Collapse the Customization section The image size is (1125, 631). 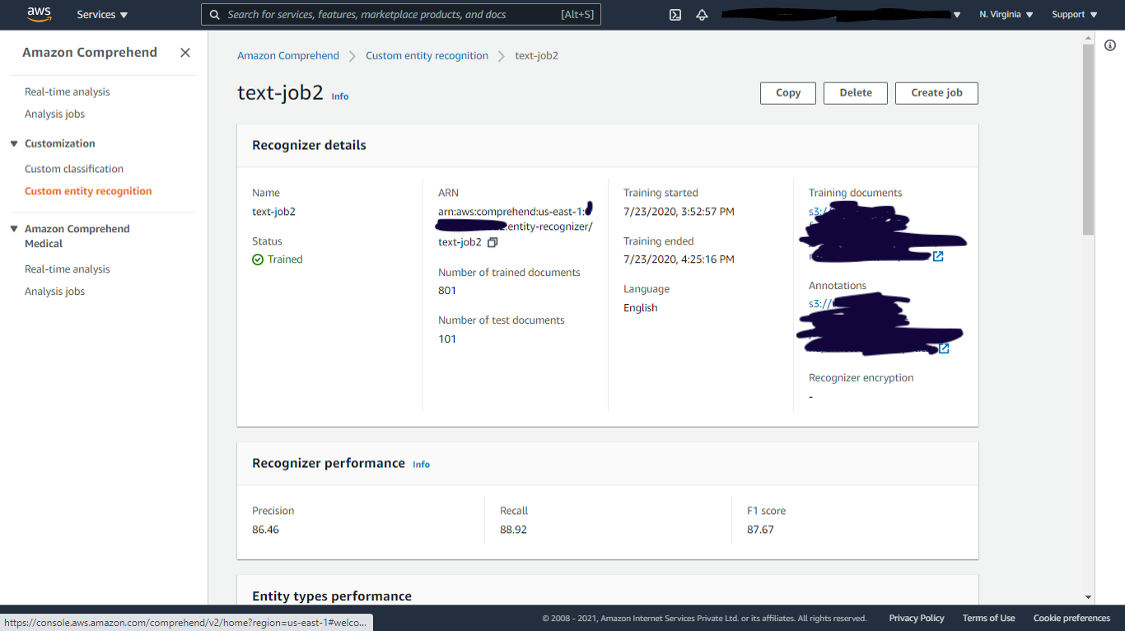[x=14, y=144]
